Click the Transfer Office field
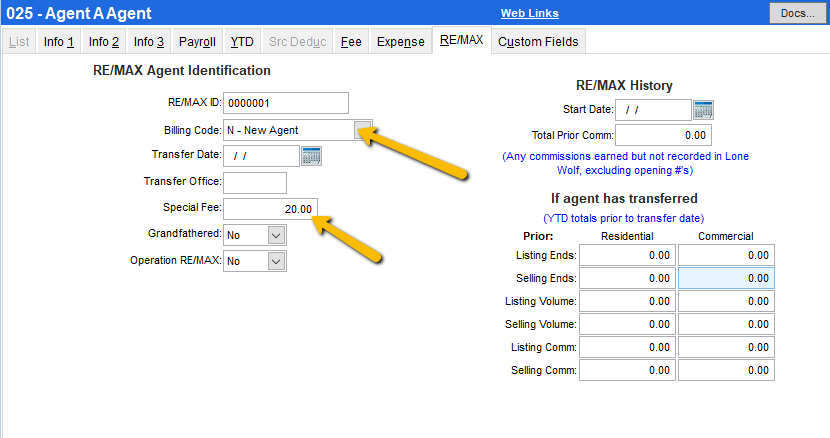830x438 pixels. [x=255, y=183]
